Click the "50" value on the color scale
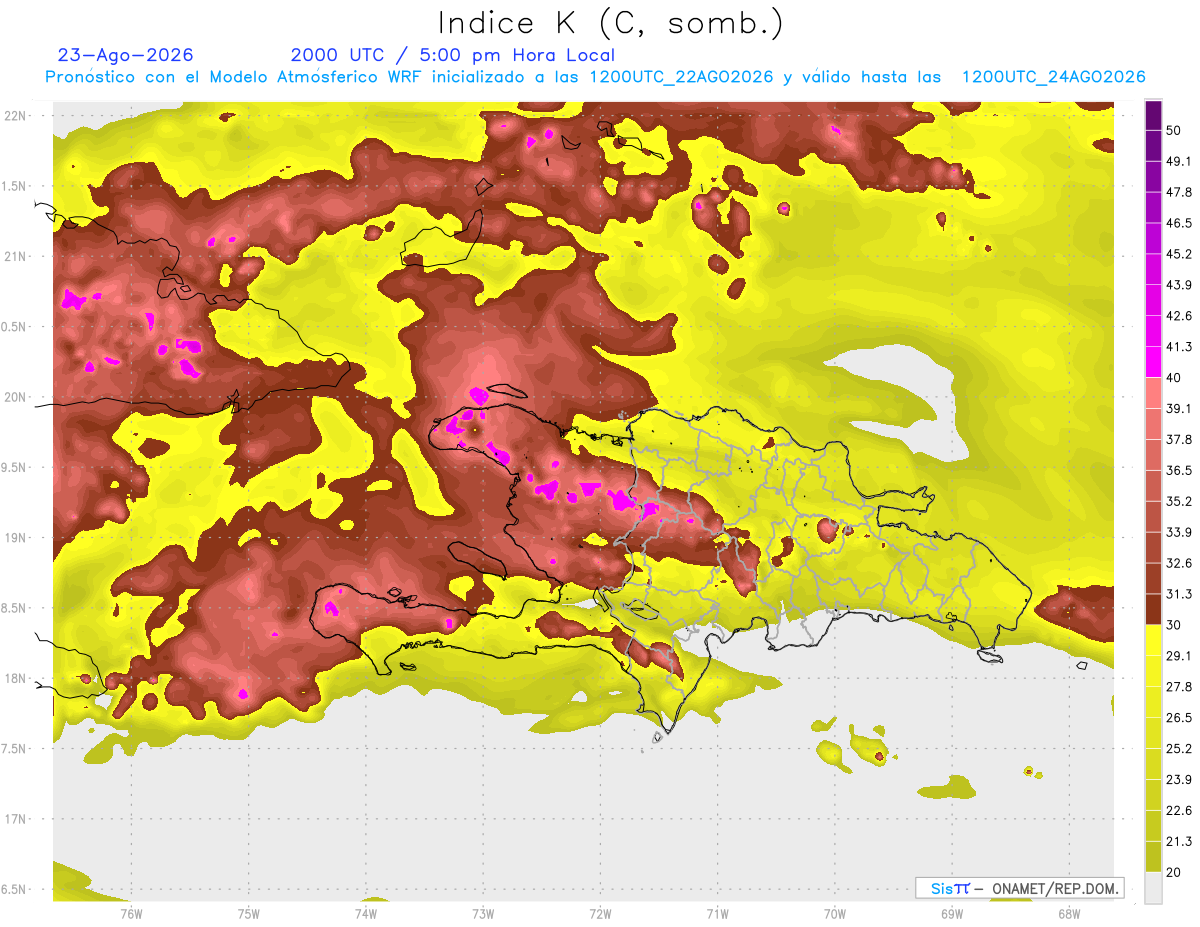 [x=1175, y=130]
